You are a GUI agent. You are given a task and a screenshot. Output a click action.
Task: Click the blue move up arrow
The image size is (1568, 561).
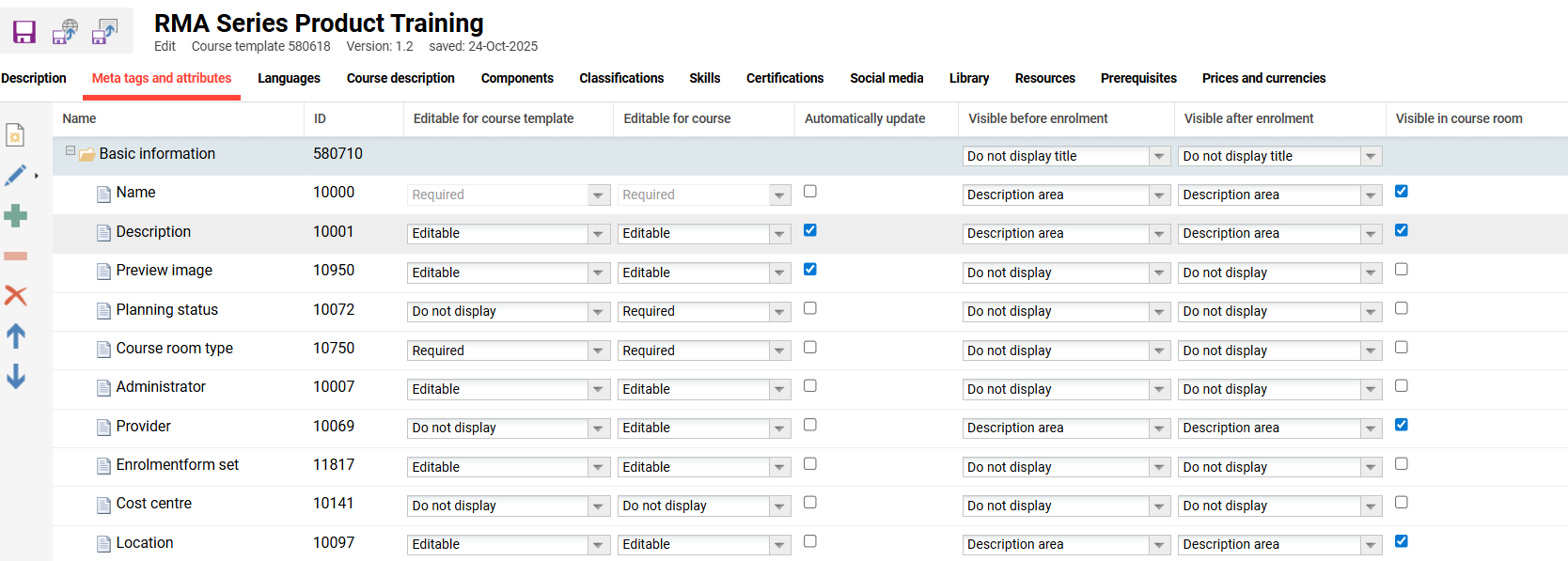[16, 336]
